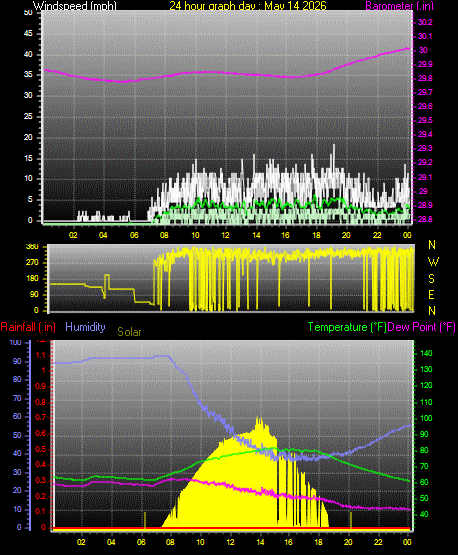Click the "Barometer (.in)" axis title

point(399,6)
